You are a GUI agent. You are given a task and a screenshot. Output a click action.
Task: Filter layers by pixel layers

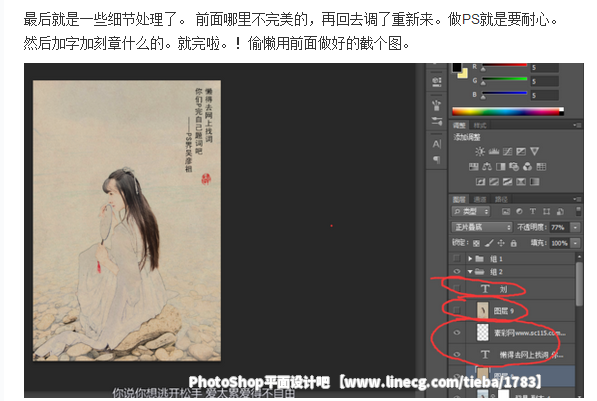(x=506, y=212)
